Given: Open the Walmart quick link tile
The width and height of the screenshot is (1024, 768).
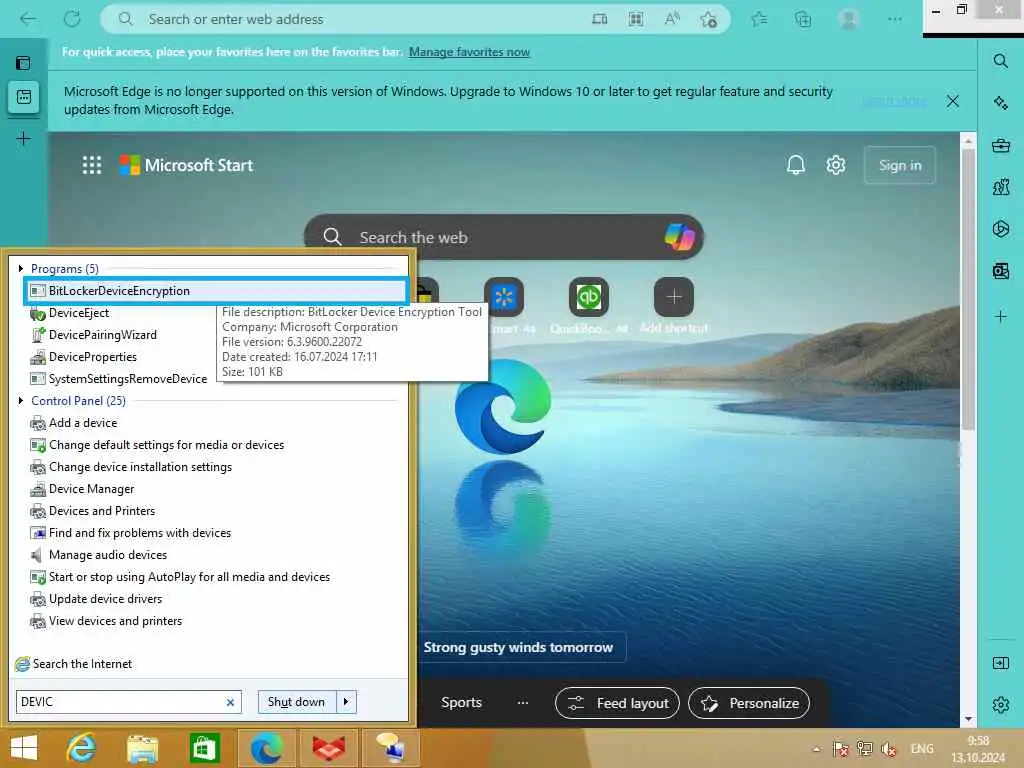Looking at the screenshot, I should coord(504,297).
